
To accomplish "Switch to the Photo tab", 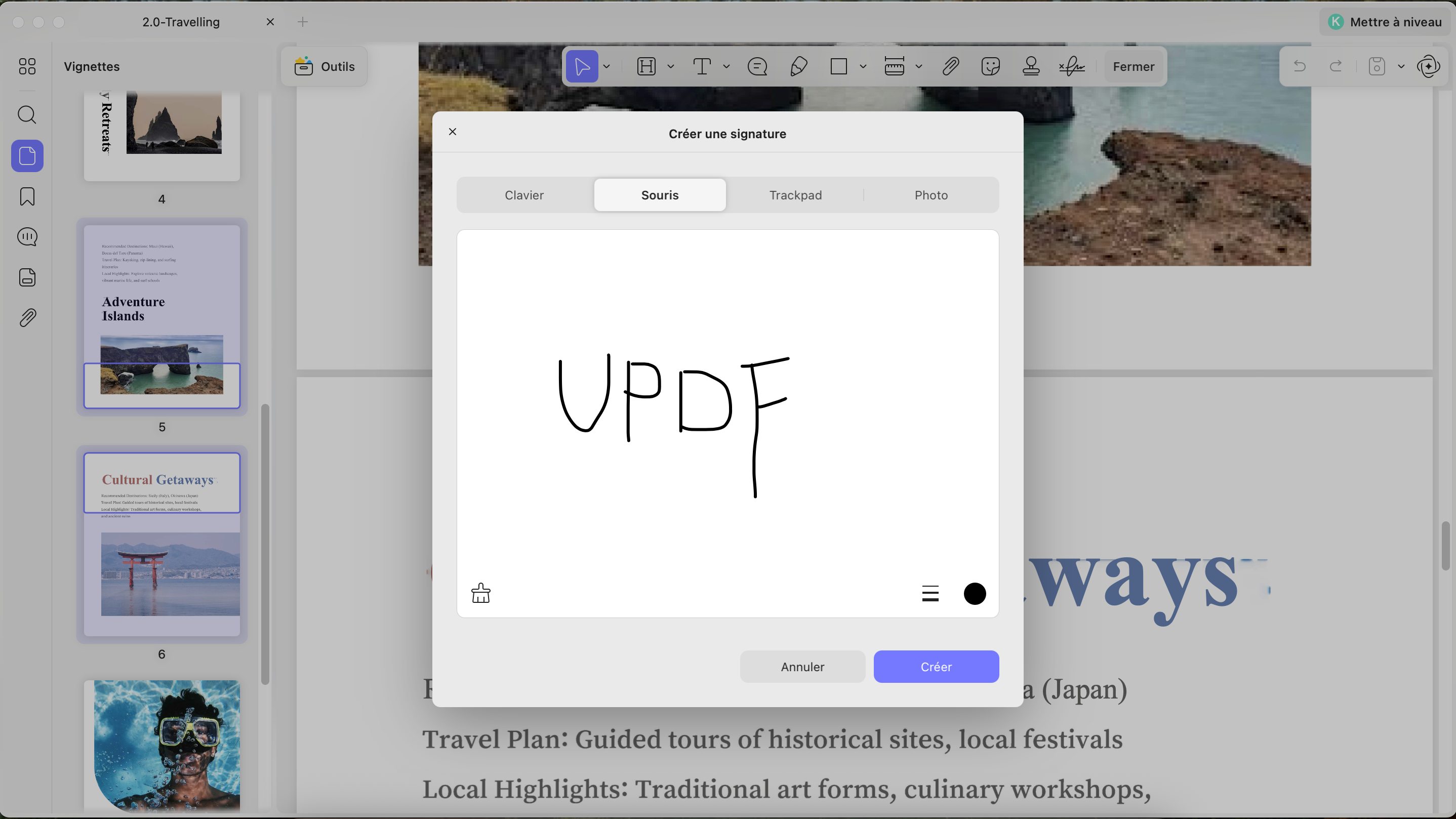I will (931, 195).
